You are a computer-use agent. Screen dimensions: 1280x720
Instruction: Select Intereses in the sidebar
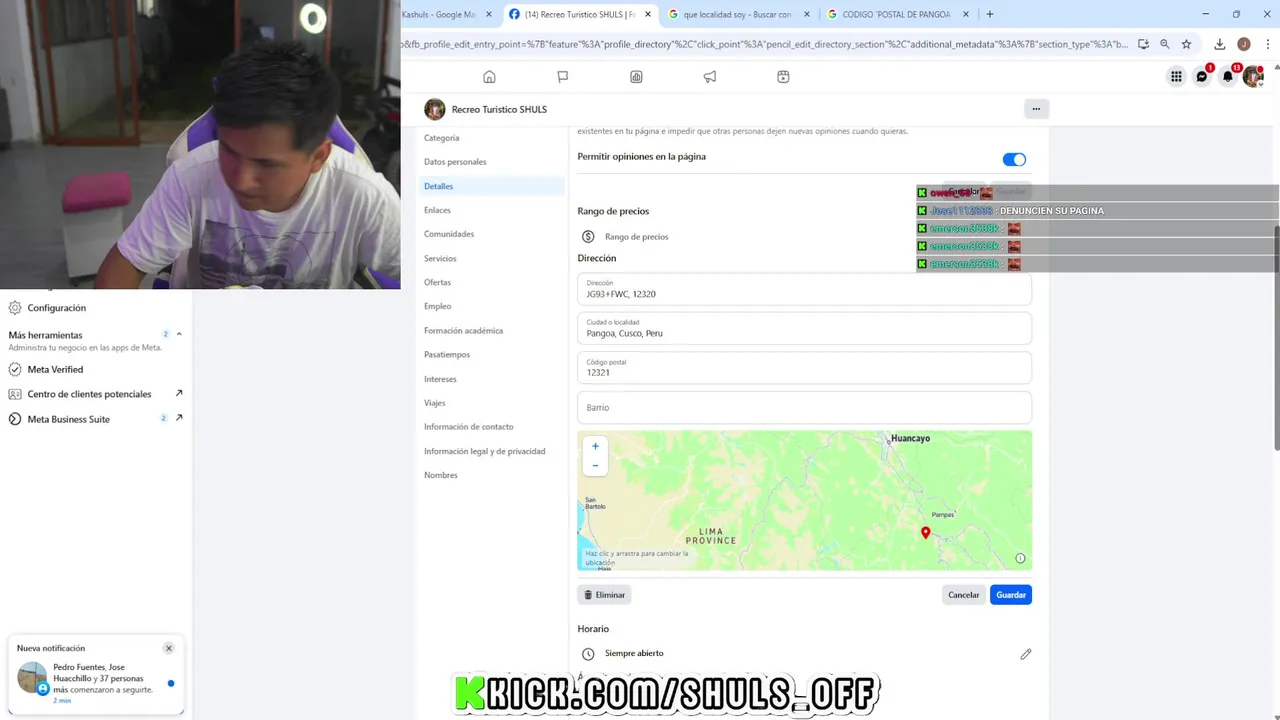pyautogui.click(x=440, y=379)
